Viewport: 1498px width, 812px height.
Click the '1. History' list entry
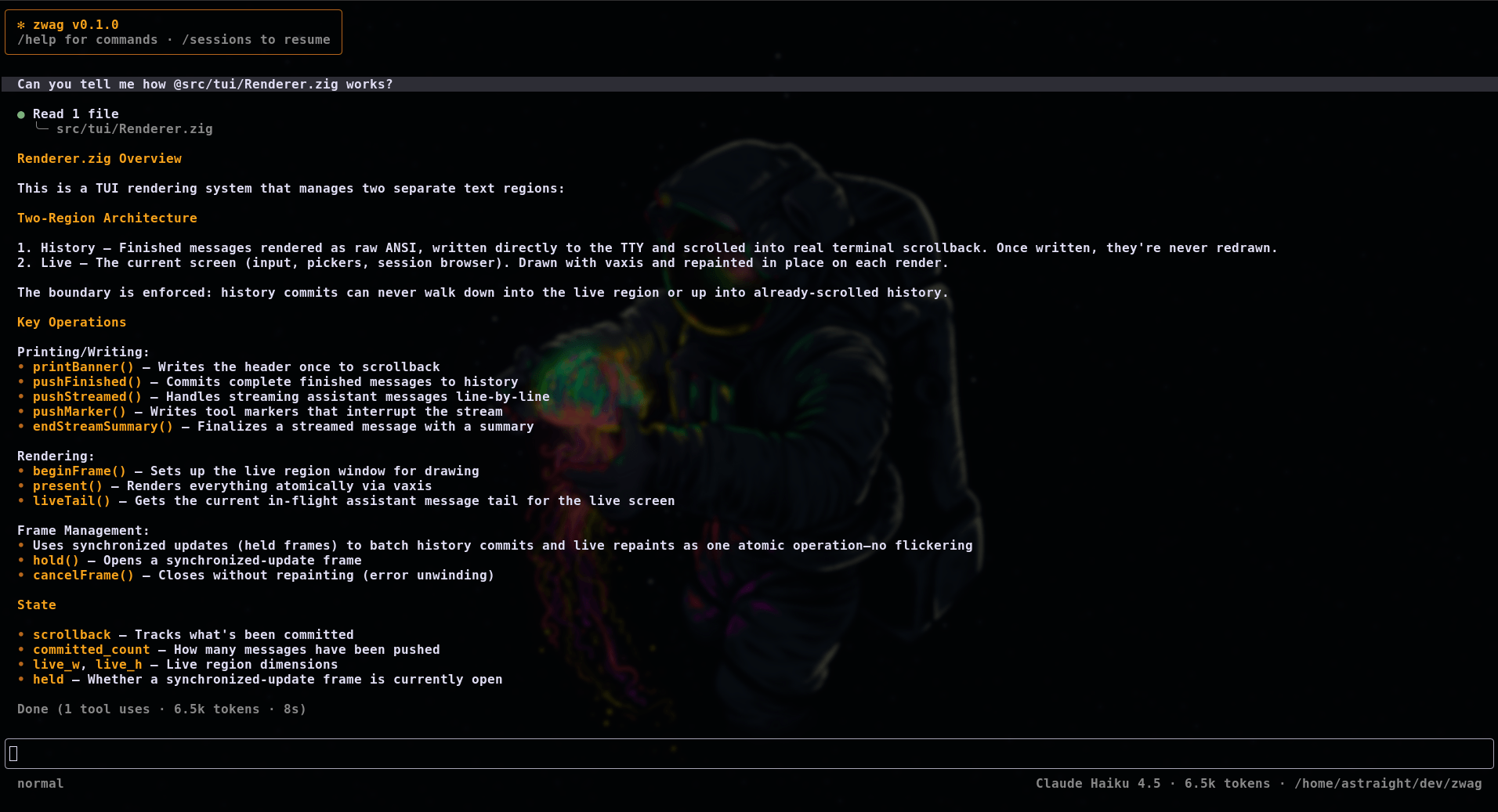pyautogui.click(x=647, y=248)
